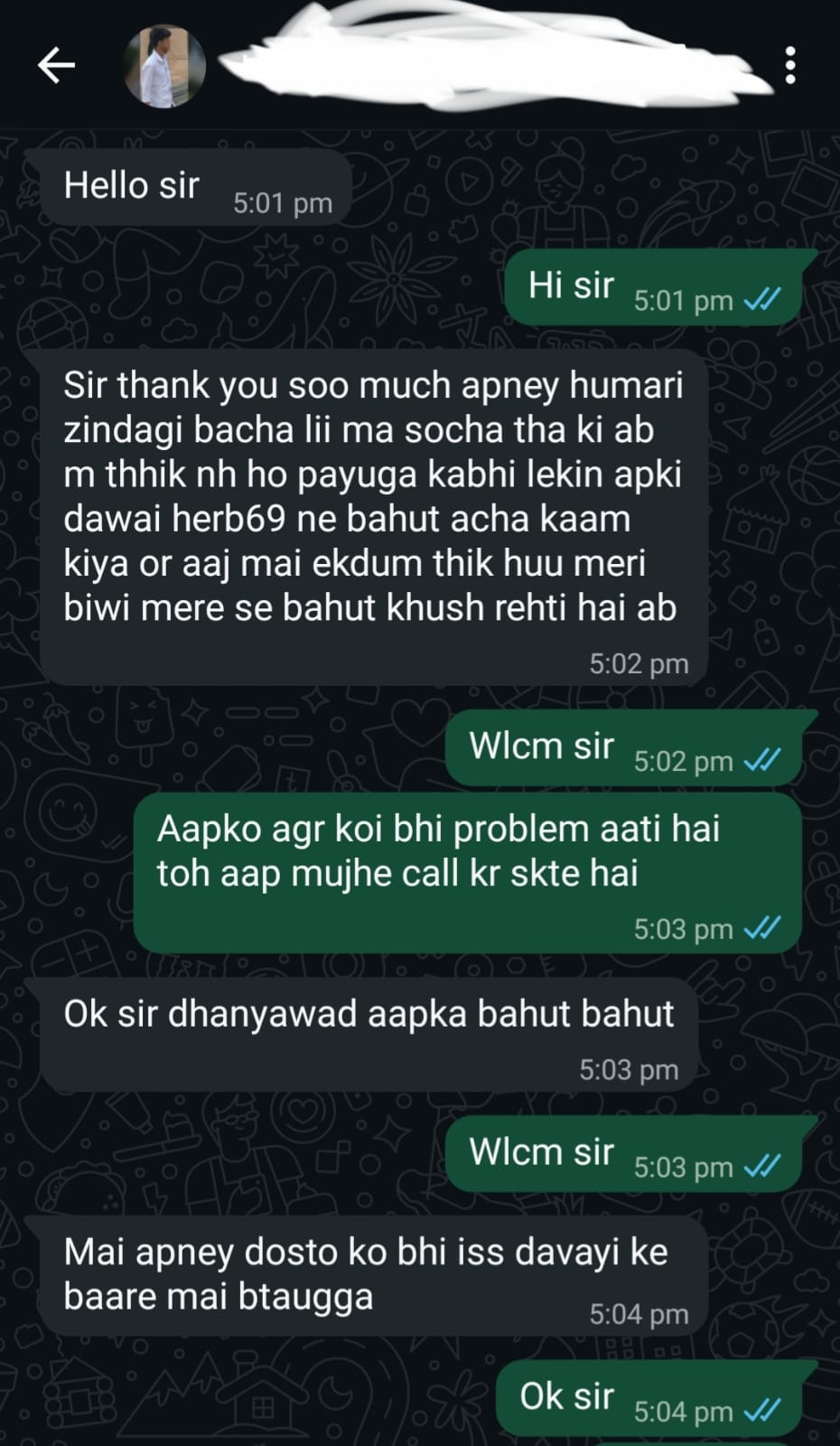Viewport: 840px width, 1446px height.
Task: Tap read ticks on second 'Wlcm sir'
Action: [x=761, y=1167]
